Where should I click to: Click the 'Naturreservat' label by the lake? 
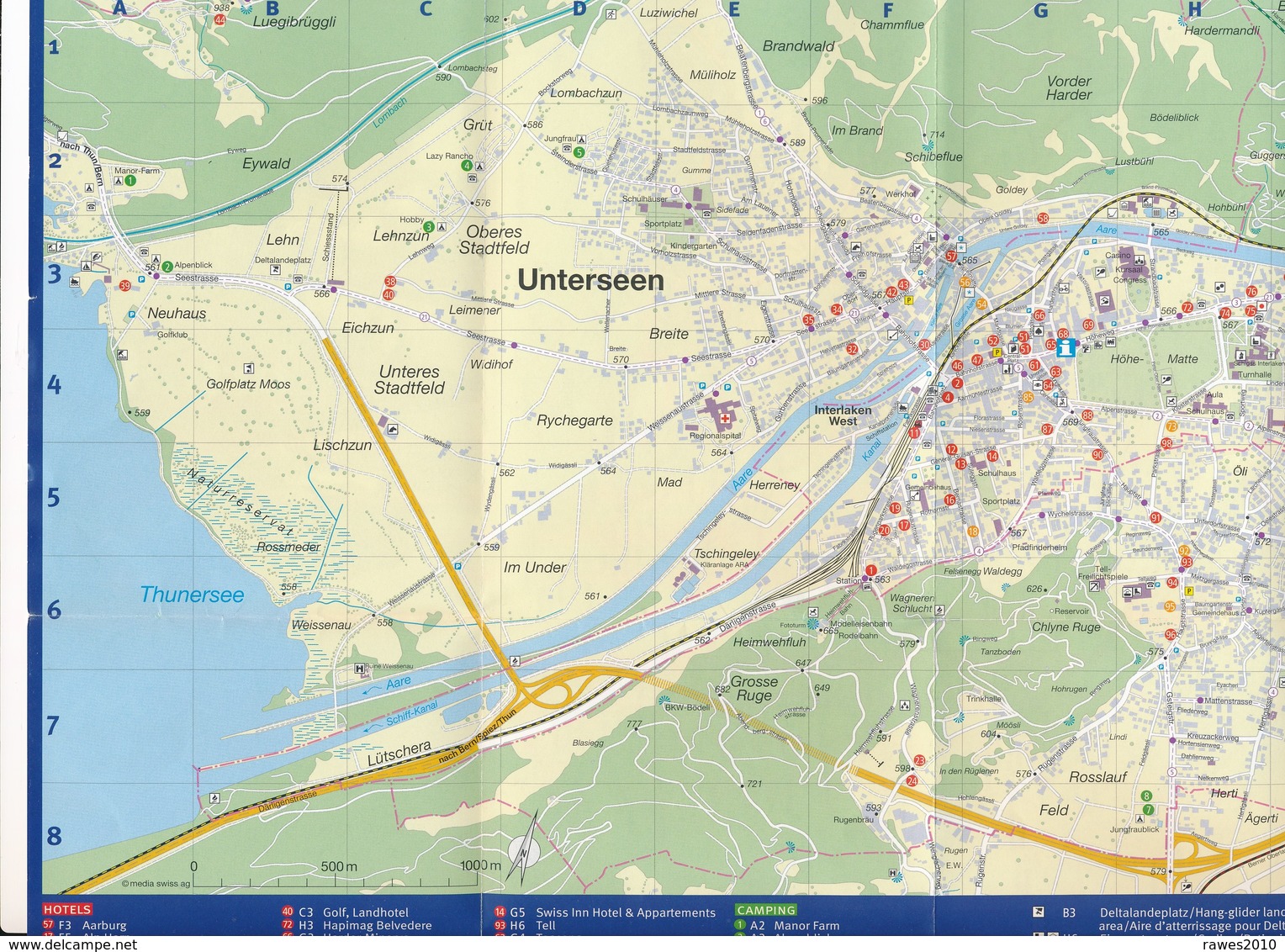pos(241,502)
